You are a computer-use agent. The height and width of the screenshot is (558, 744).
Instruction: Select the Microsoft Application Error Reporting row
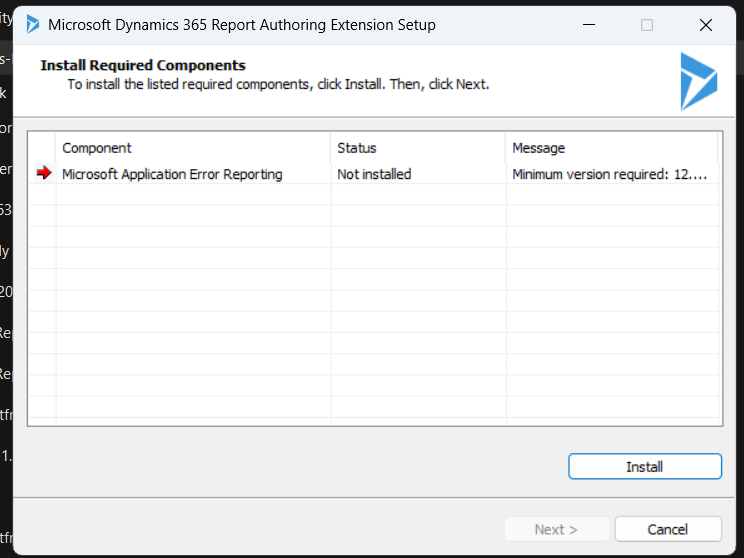click(375, 174)
